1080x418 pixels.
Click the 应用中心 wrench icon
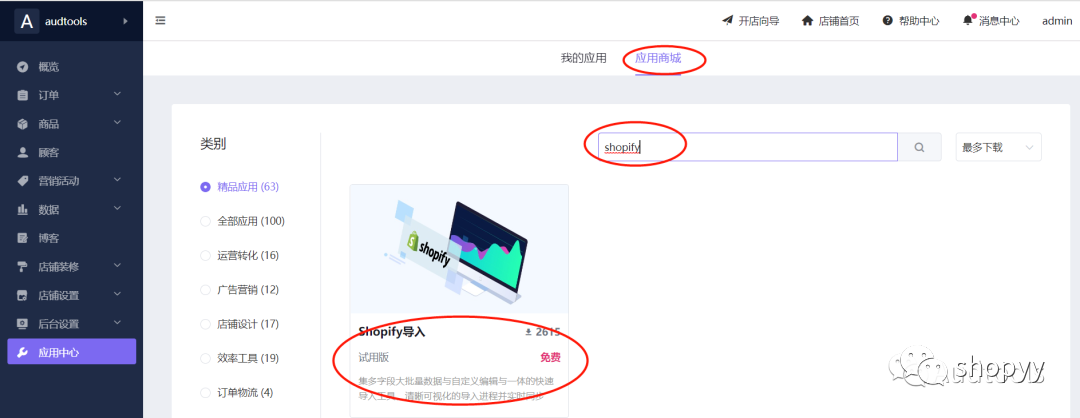pyautogui.click(x=23, y=353)
